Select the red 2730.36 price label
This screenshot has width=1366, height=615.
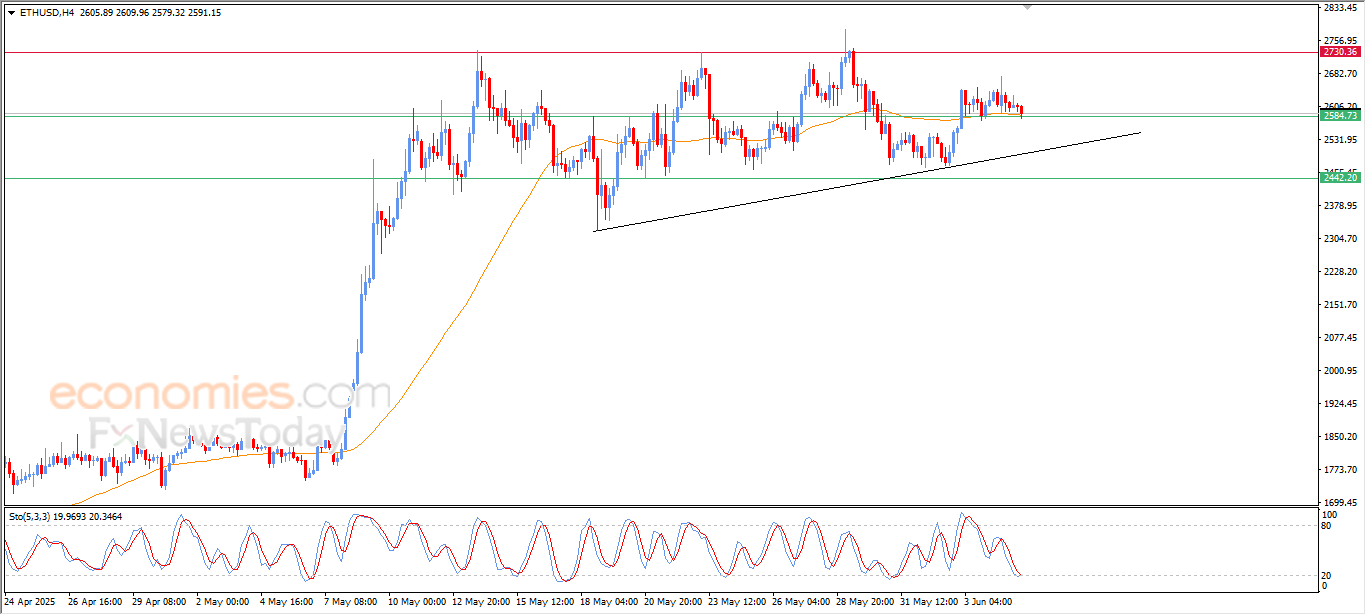point(1341,51)
